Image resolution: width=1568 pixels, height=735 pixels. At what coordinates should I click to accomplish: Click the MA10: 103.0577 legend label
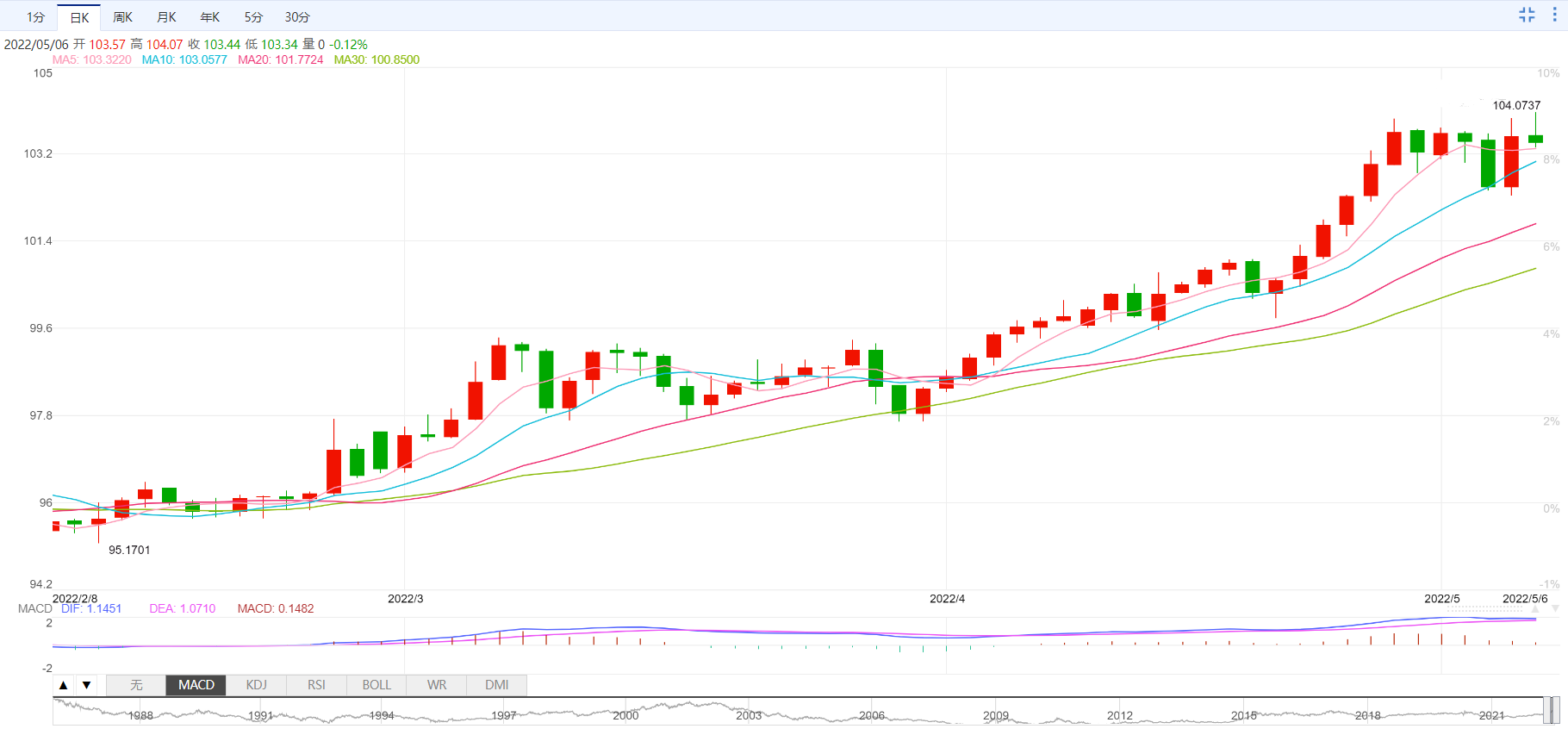click(x=184, y=59)
